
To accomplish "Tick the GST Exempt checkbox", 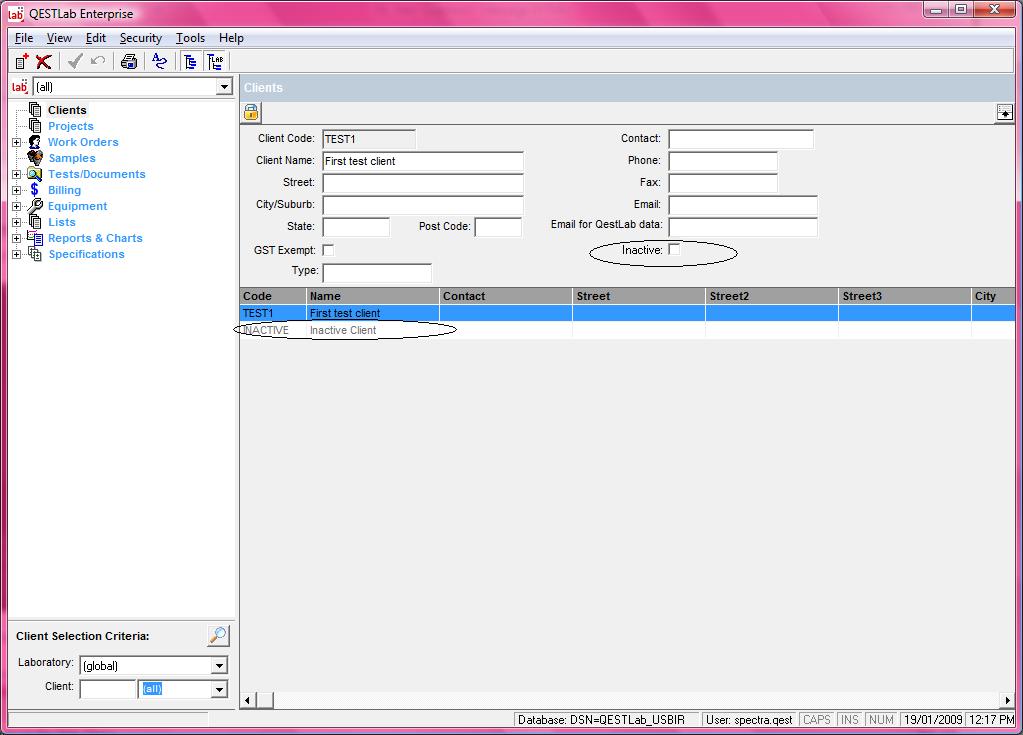I will [x=328, y=250].
